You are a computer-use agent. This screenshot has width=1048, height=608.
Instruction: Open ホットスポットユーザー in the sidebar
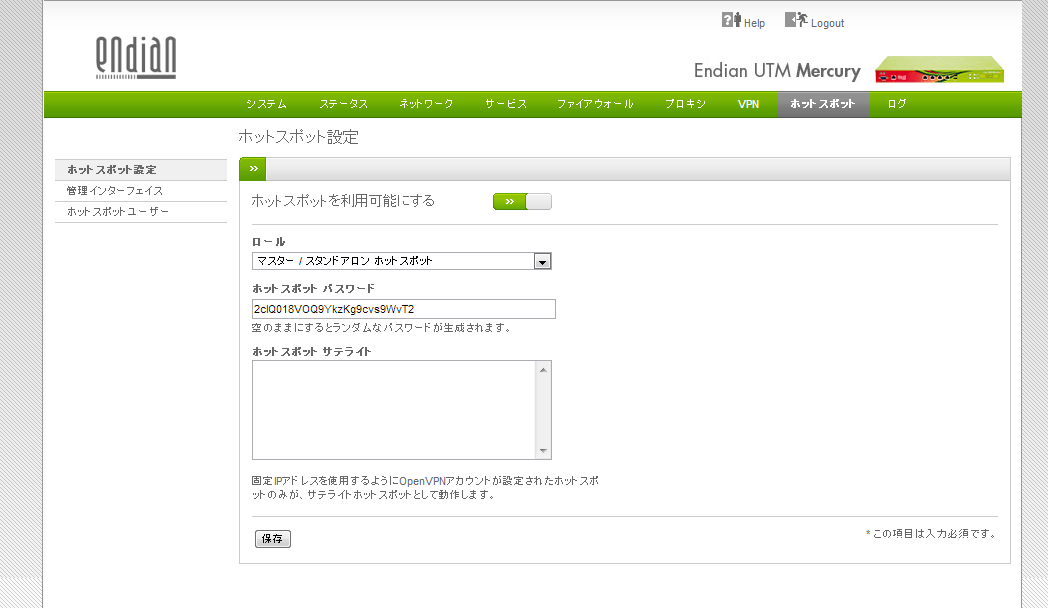tap(141, 212)
